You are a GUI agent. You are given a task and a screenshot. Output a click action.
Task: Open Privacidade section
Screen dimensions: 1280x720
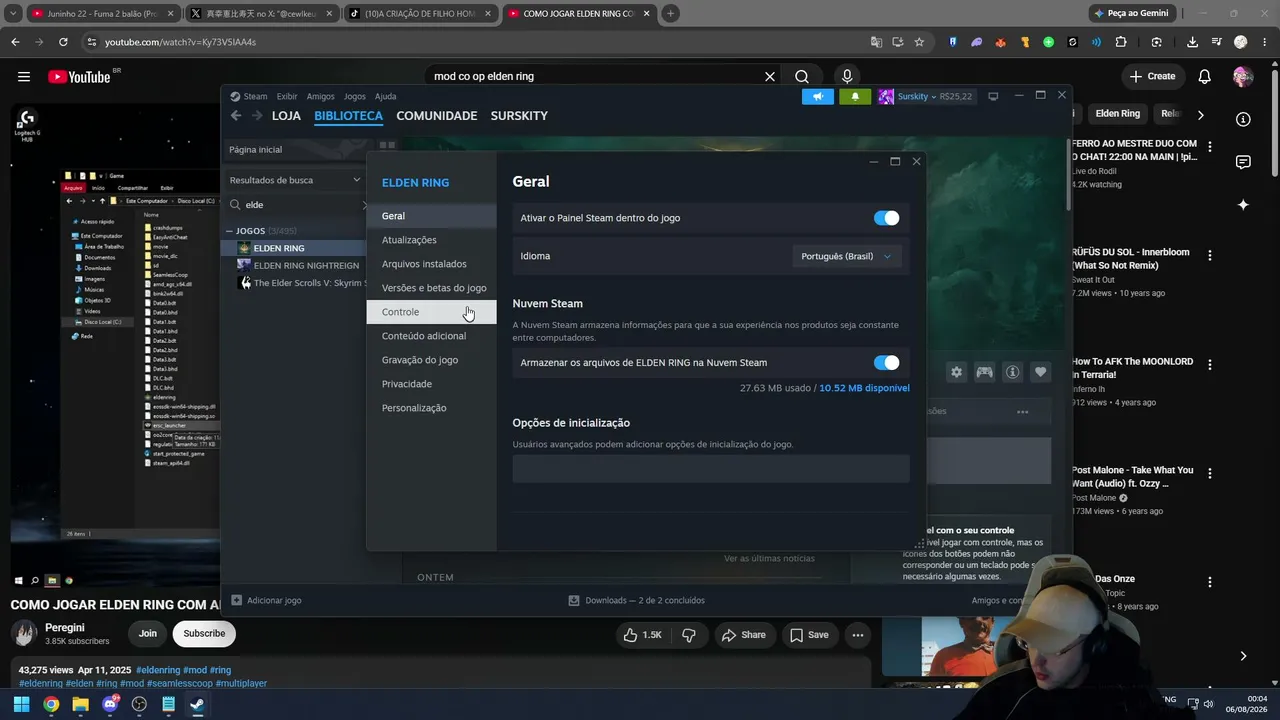(x=431, y=384)
